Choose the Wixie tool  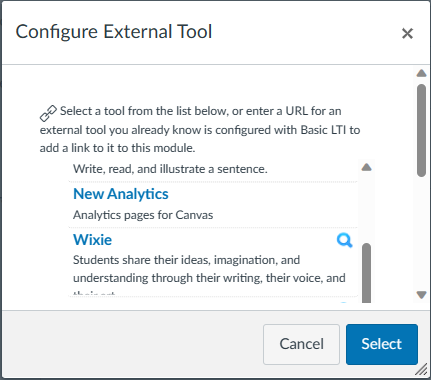pos(92,240)
